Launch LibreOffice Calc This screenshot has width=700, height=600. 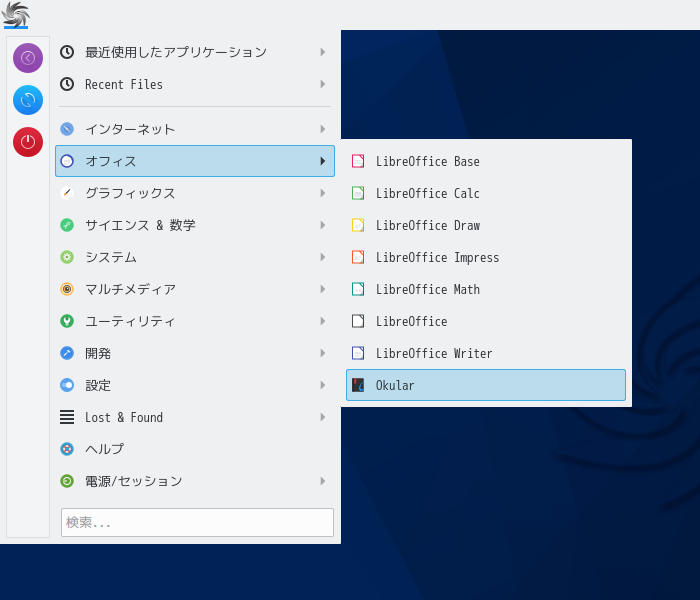click(x=486, y=193)
